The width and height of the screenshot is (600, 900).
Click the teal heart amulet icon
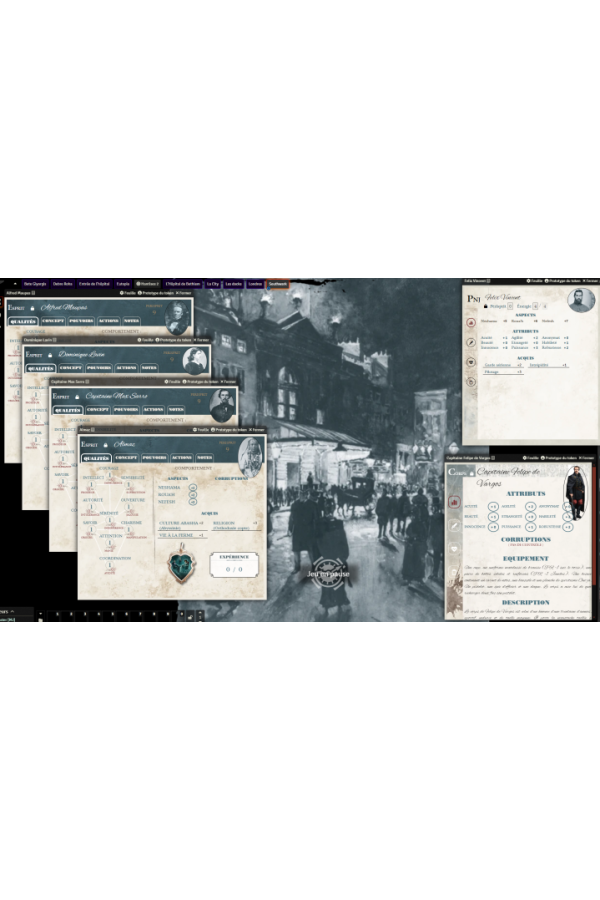[x=180, y=565]
